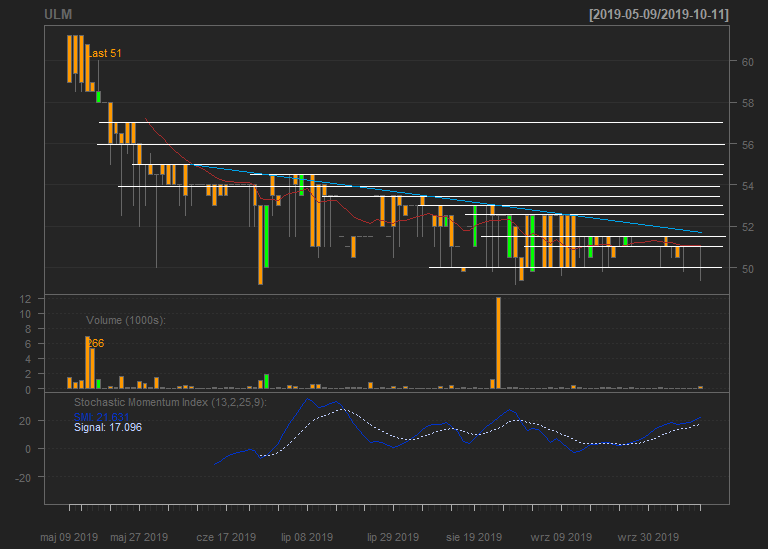The image size is (768, 549).
Task: Click the 'Volume (1000s):' label
Action: 126,320
